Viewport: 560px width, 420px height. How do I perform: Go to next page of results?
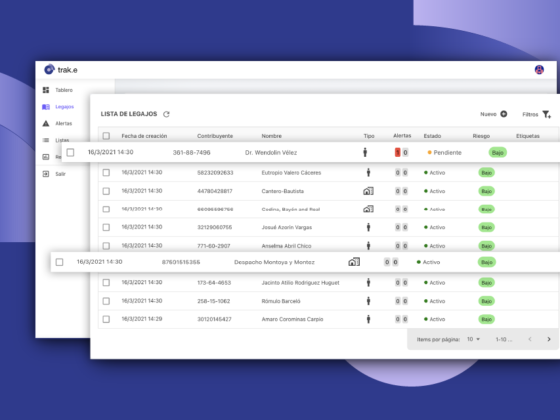pyautogui.click(x=549, y=339)
